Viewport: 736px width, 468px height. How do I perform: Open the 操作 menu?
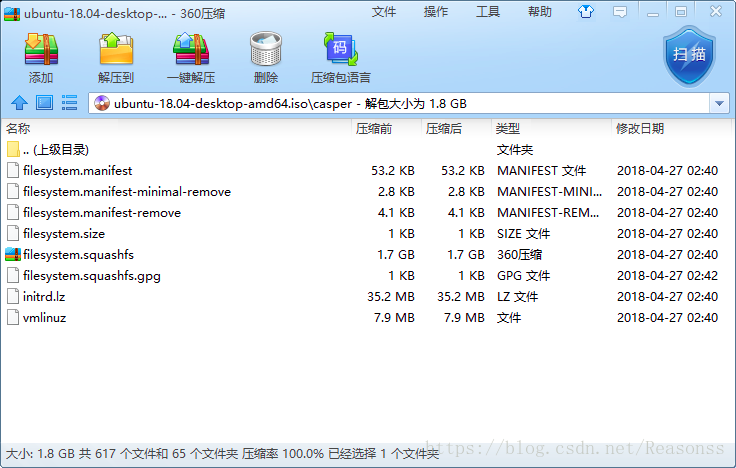pos(436,12)
